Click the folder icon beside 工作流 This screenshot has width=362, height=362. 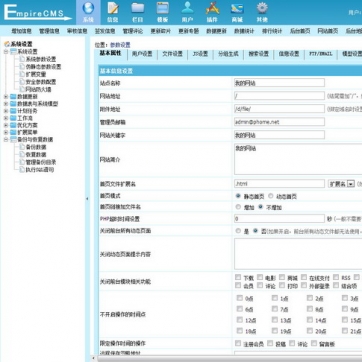coord(13,118)
